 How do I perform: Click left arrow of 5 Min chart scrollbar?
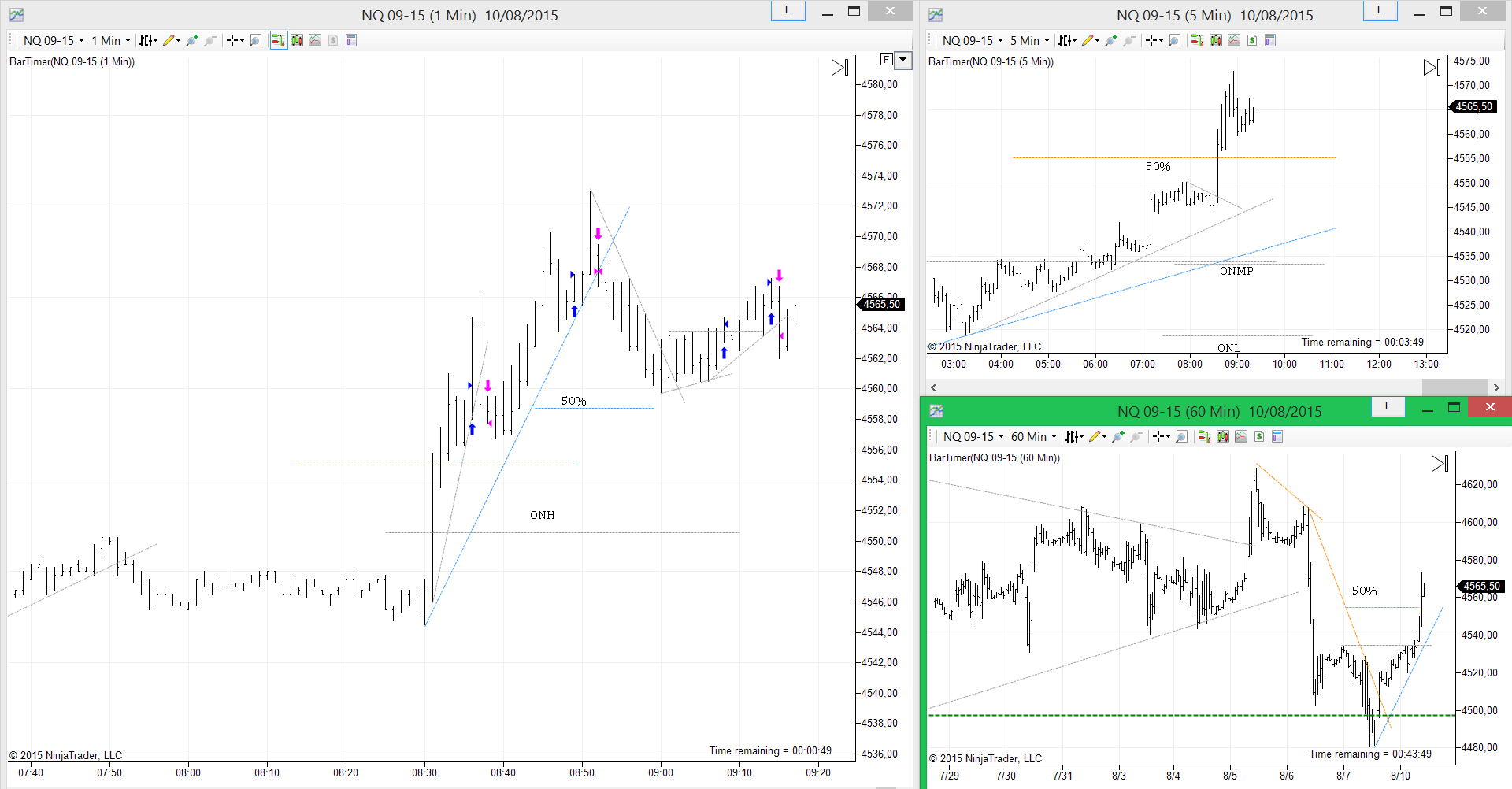point(934,387)
